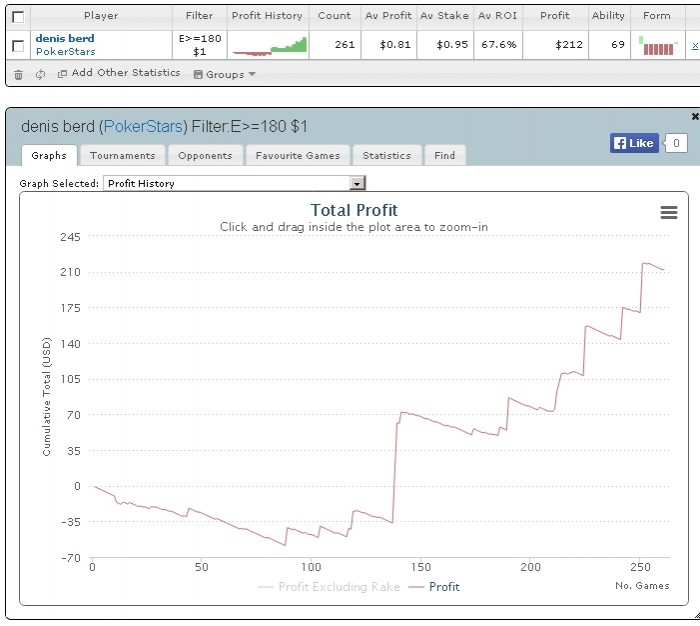This screenshot has height=626, width=700.
Task: Switch to the Tournaments tab
Action: pyautogui.click(x=122, y=155)
